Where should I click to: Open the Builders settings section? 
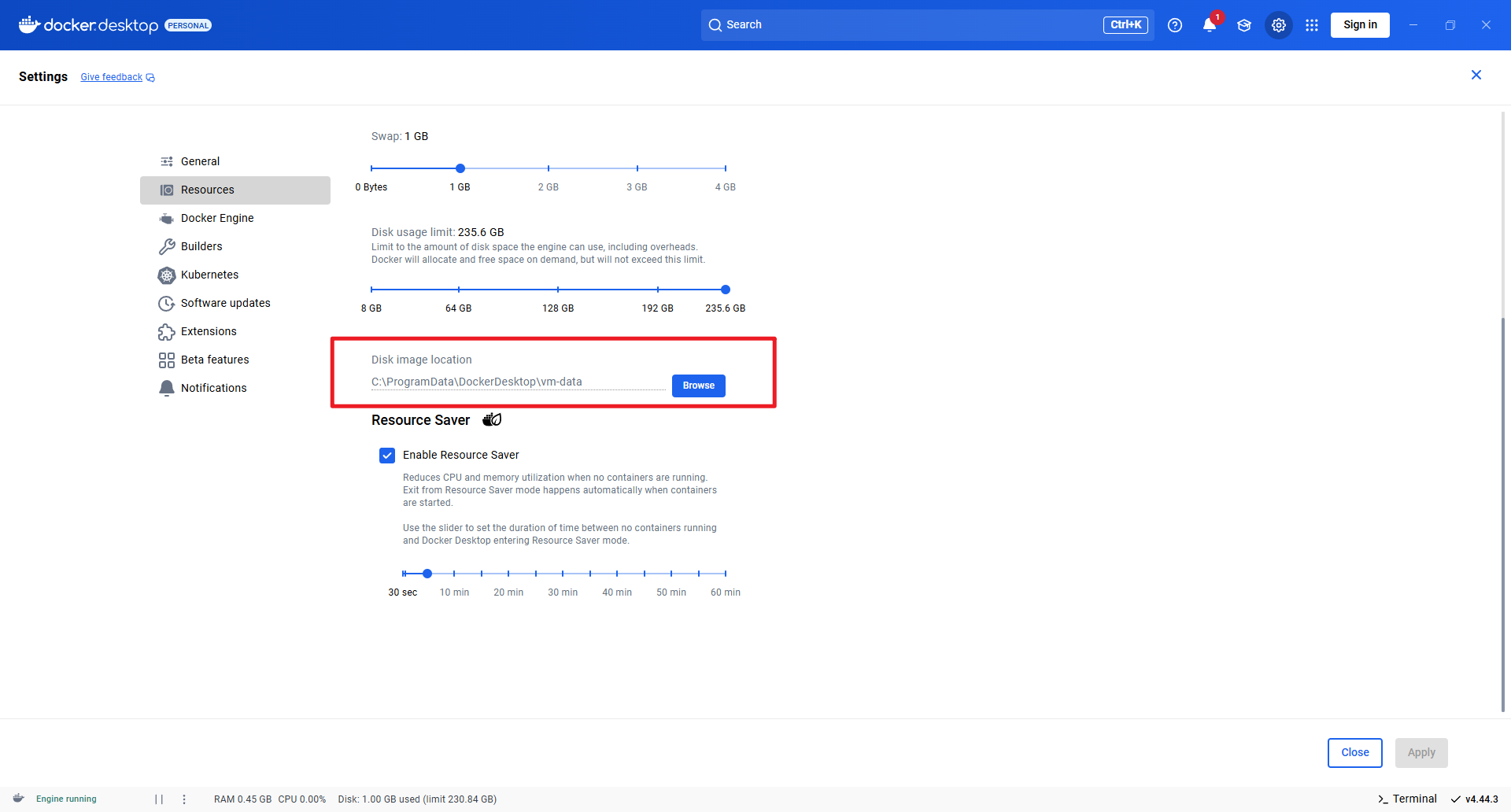click(x=235, y=246)
